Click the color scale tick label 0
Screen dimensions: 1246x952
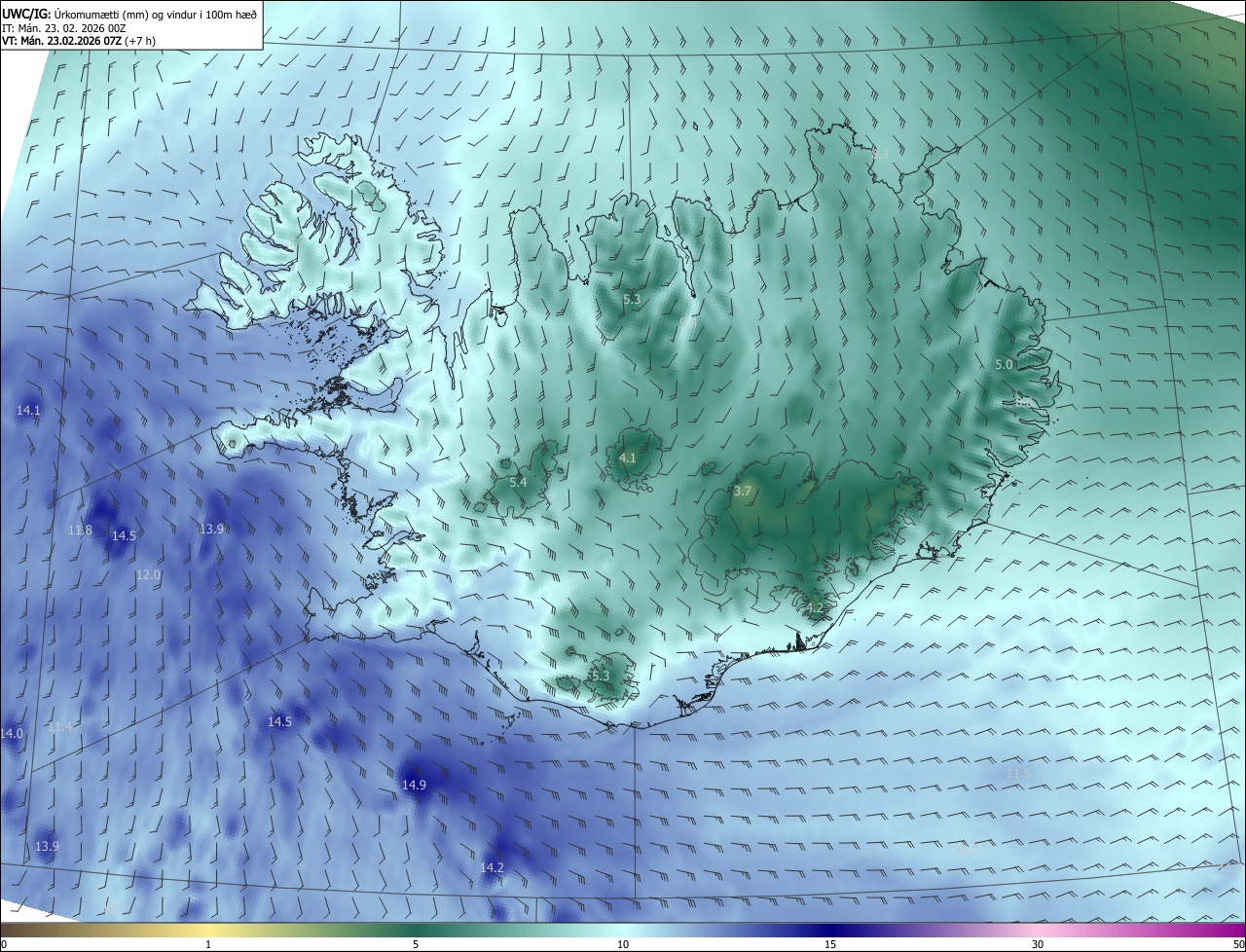point(4,944)
